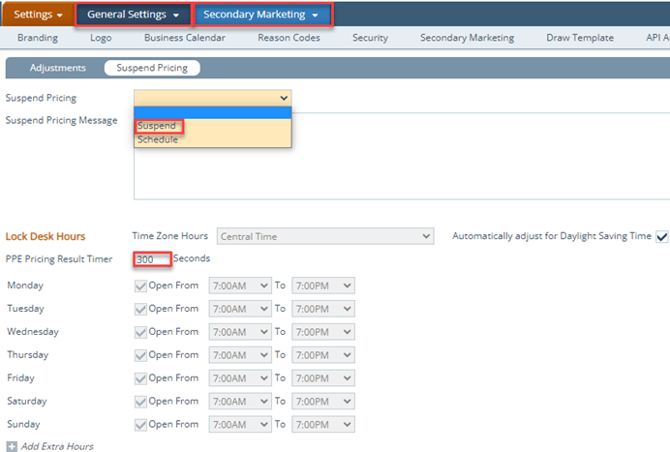Click Add Extra Hours link
The width and height of the screenshot is (670, 452).
[x=57, y=446]
